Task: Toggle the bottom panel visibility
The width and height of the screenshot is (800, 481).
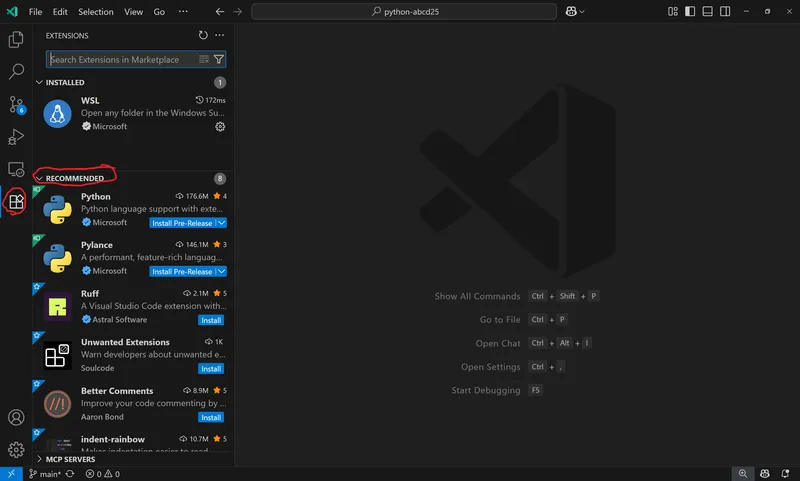Action: pos(707,11)
